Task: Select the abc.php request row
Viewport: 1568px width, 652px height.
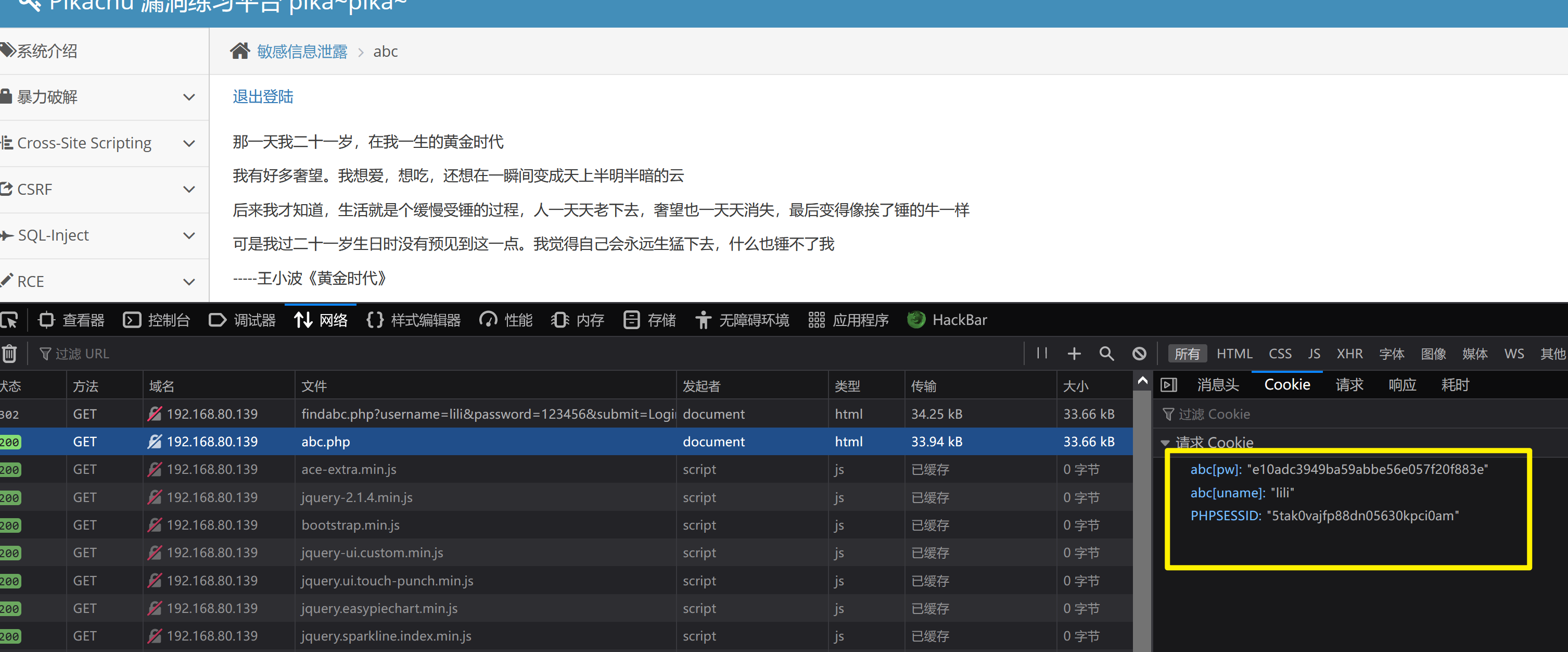Action: pyautogui.click(x=566, y=442)
